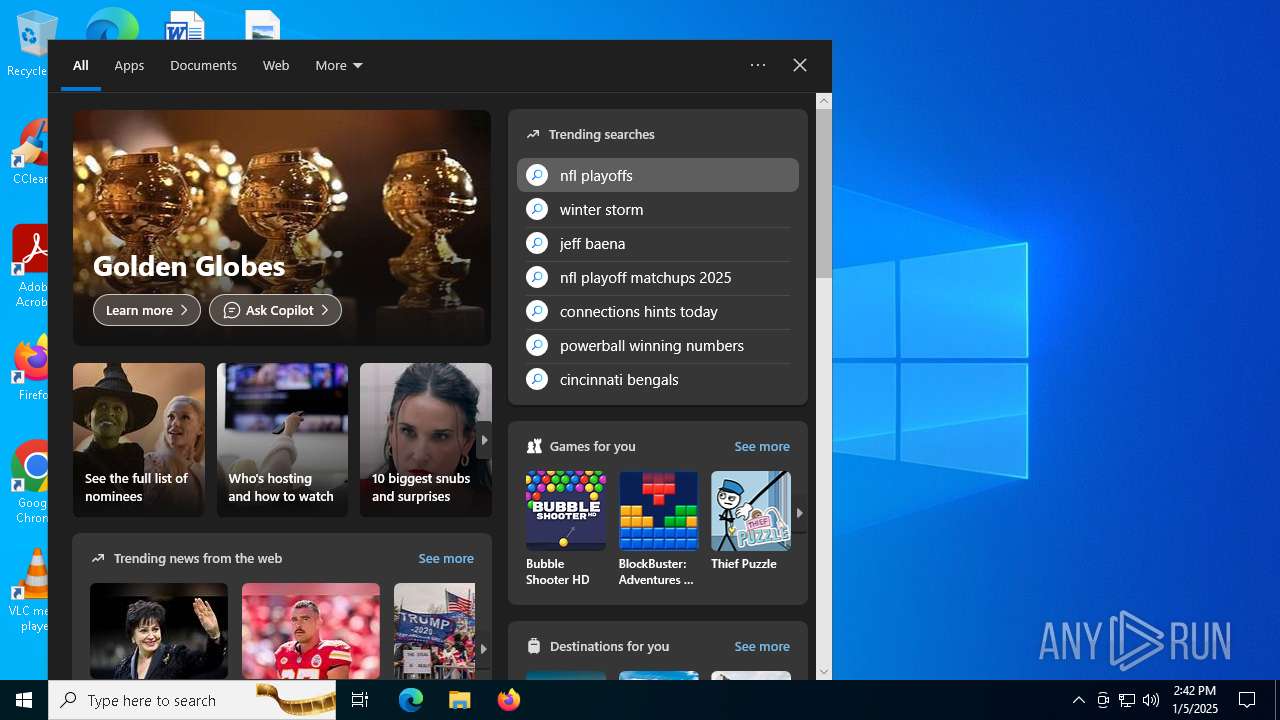This screenshot has height=720, width=1280.
Task: Switch to the Apps tab
Action: (129, 65)
